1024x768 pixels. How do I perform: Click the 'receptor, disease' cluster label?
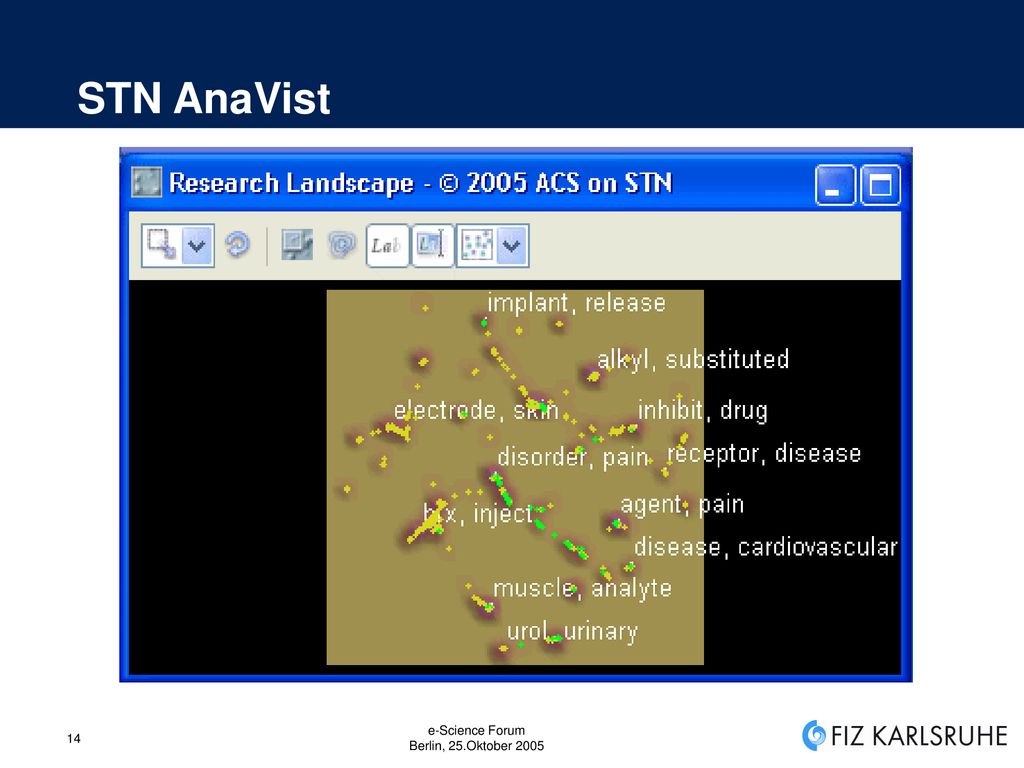(x=764, y=453)
